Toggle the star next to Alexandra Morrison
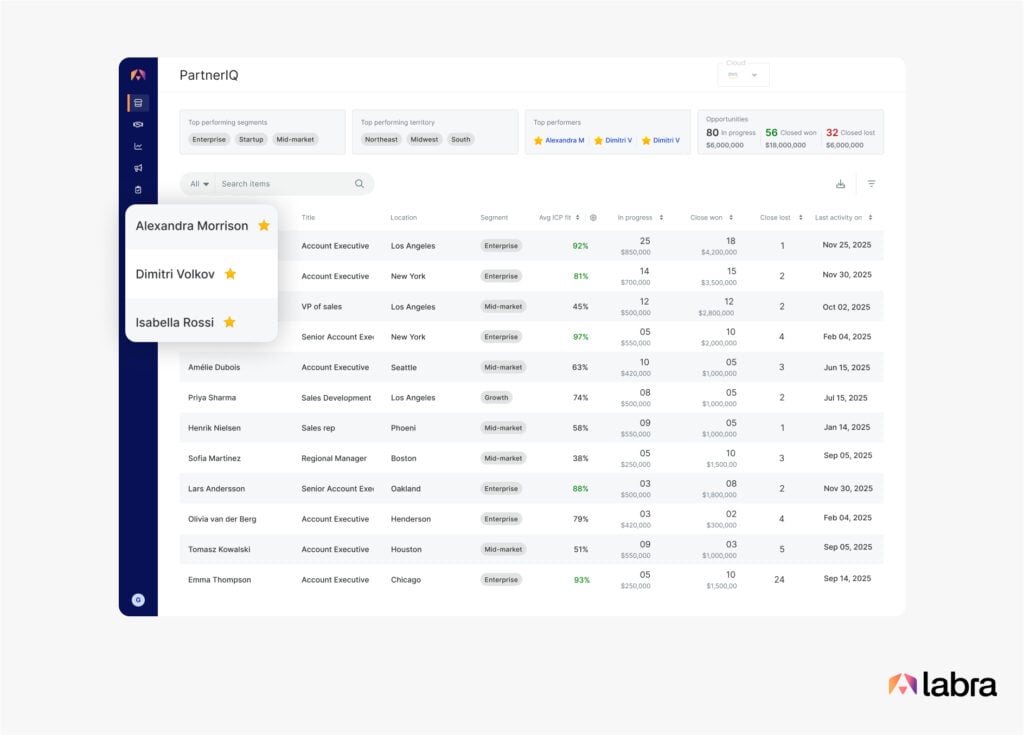Viewport: 1024px width, 735px height. pyautogui.click(x=264, y=226)
